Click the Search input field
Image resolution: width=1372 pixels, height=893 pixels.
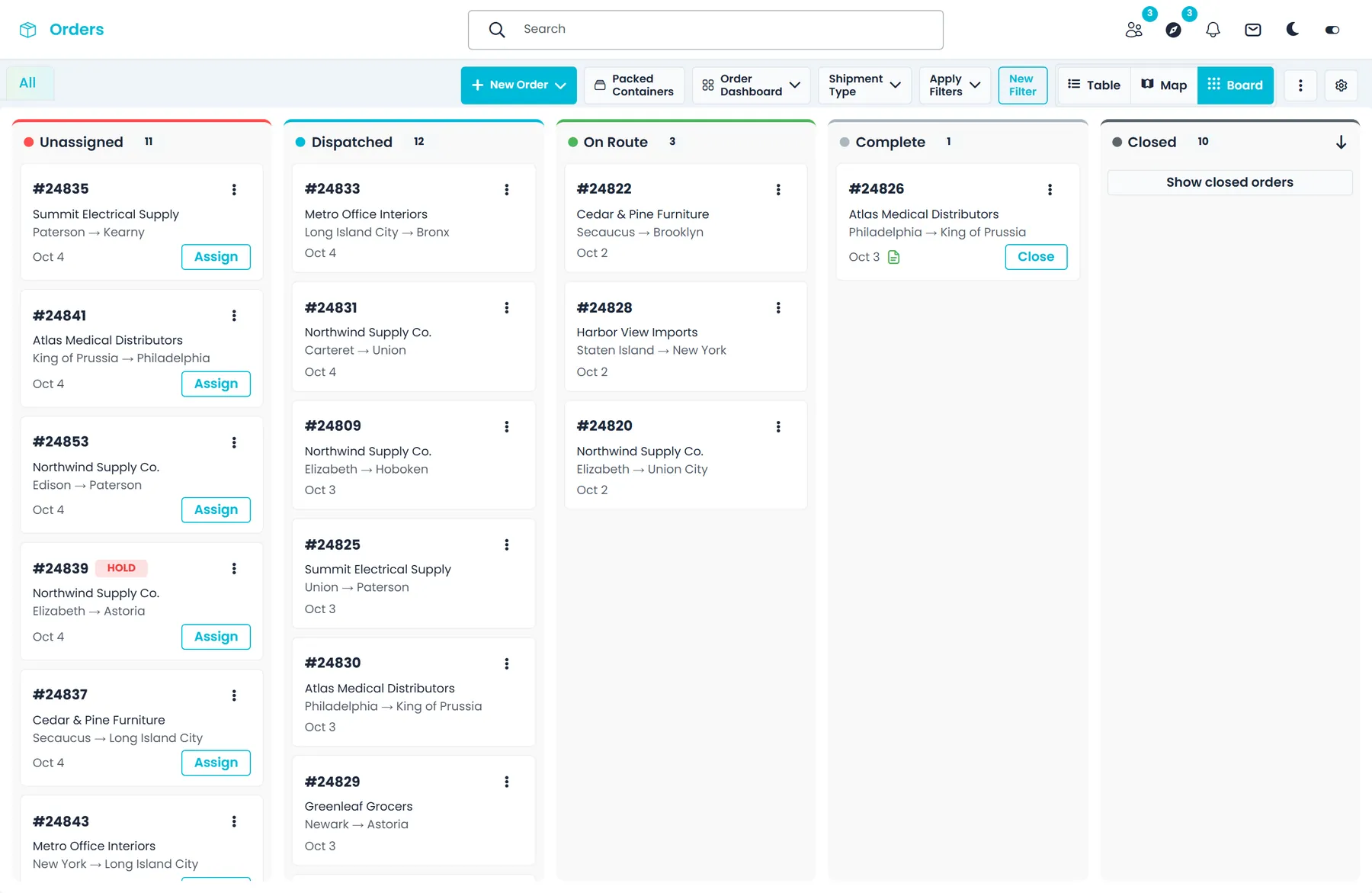(x=706, y=30)
